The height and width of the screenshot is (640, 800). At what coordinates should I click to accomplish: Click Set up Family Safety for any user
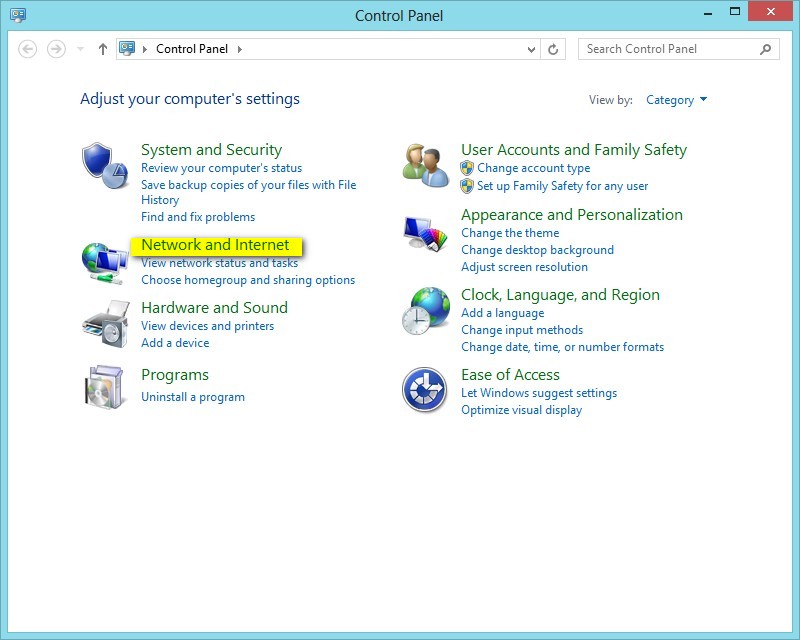point(562,186)
